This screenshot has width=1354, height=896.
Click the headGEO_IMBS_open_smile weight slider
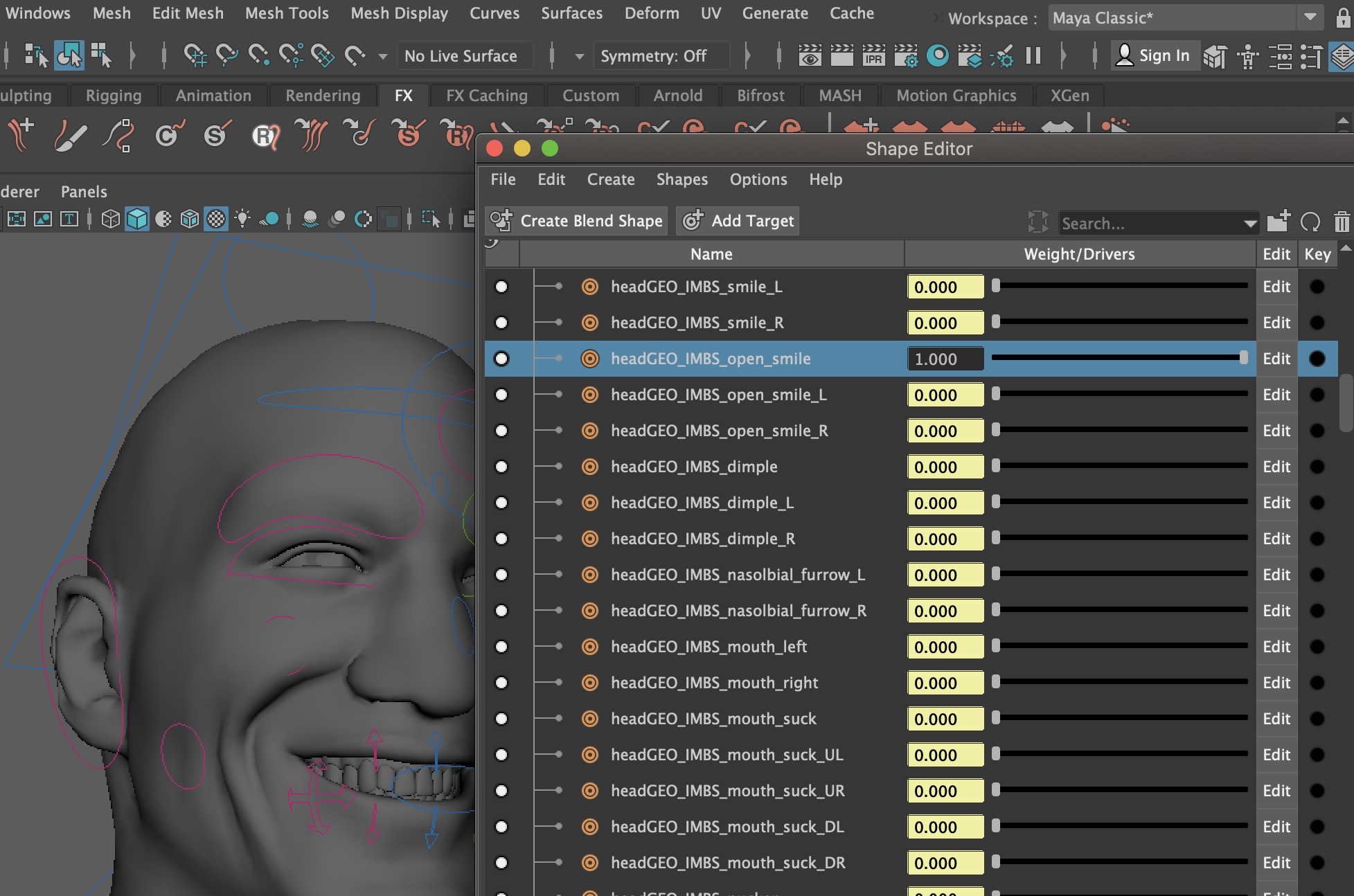(x=1119, y=358)
